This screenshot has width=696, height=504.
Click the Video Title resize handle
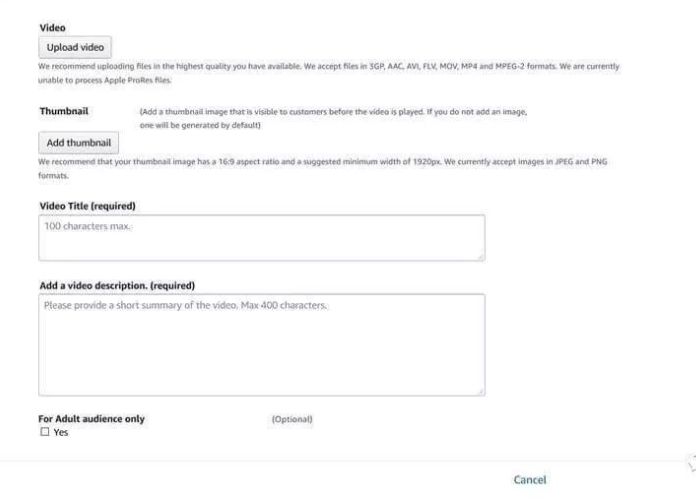click(481, 257)
